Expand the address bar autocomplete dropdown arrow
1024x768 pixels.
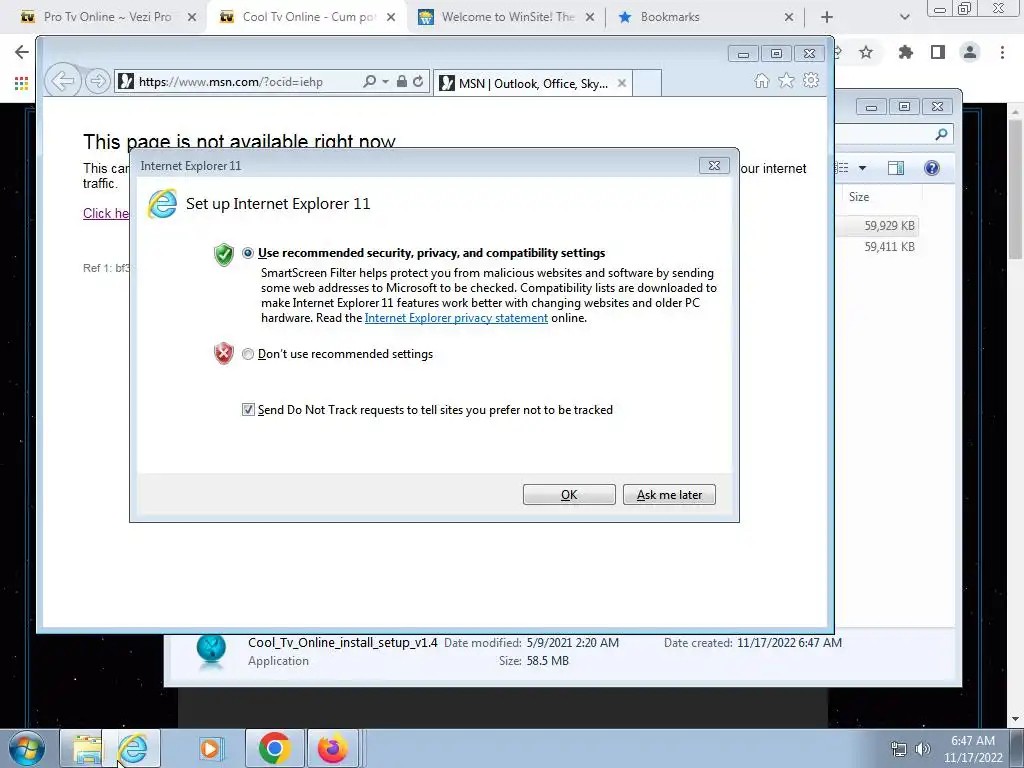click(x=385, y=82)
